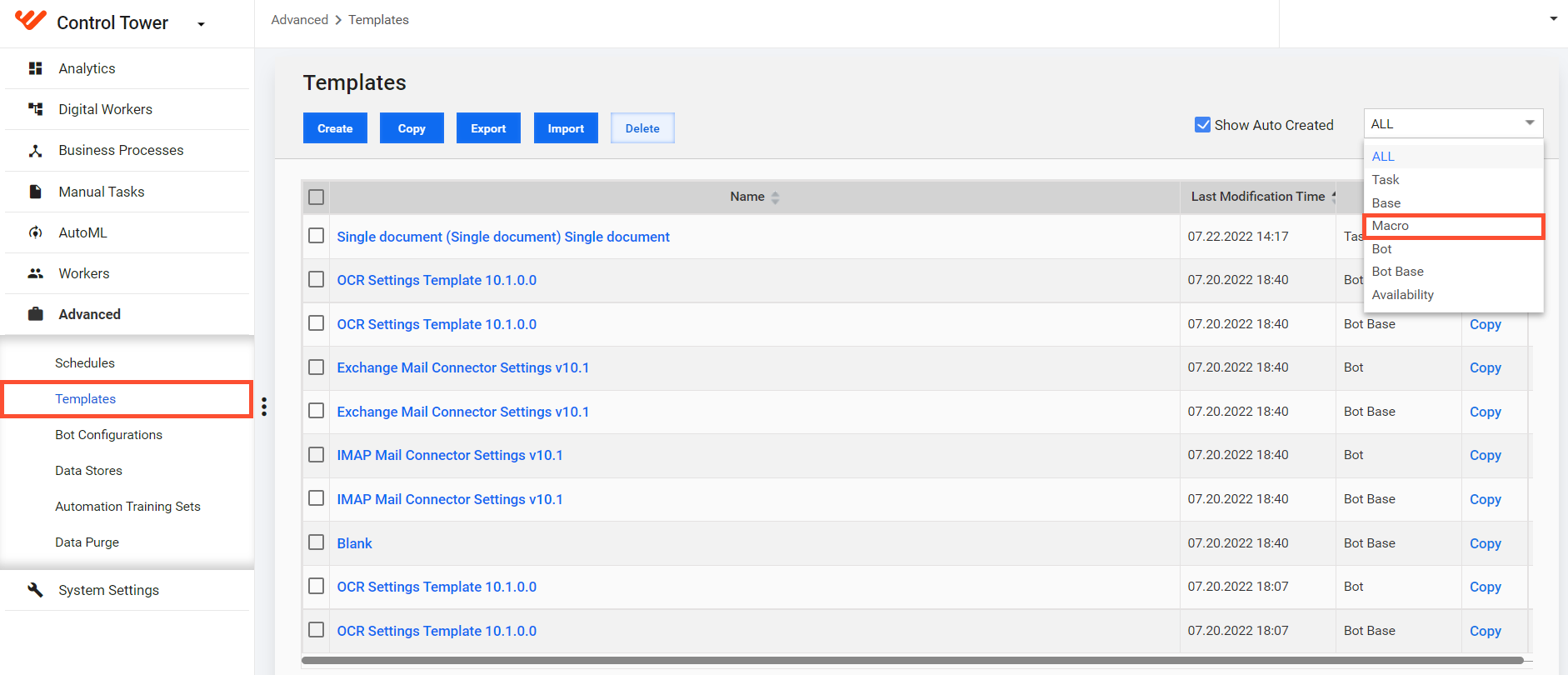This screenshot has height=675, width=1568.
Task: Click the Control Tower logo icon
Action: 30,20
